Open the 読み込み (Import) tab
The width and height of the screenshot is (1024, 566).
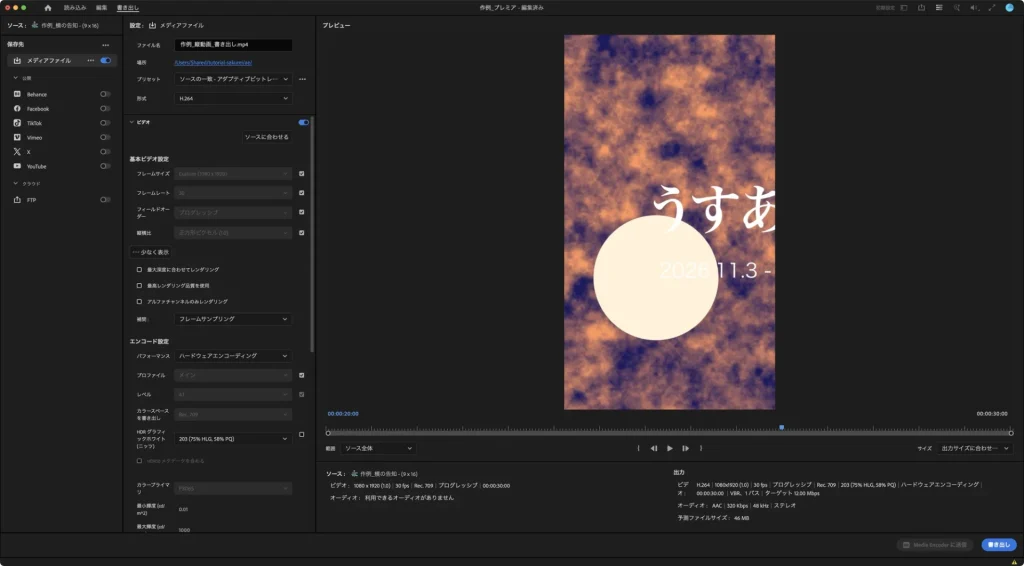[75, 8]
